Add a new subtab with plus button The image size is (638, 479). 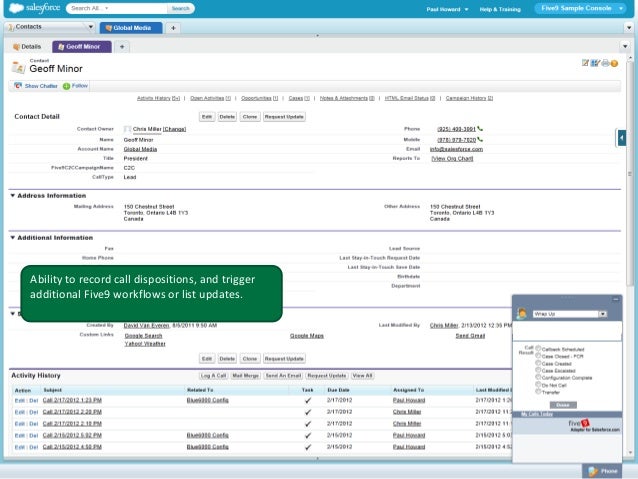coord(122,47)
